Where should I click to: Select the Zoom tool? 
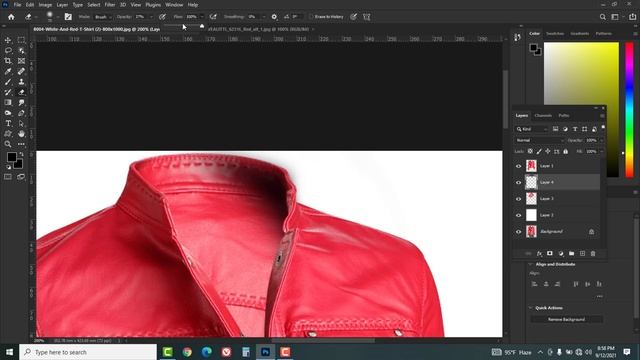tap(8, 144)
